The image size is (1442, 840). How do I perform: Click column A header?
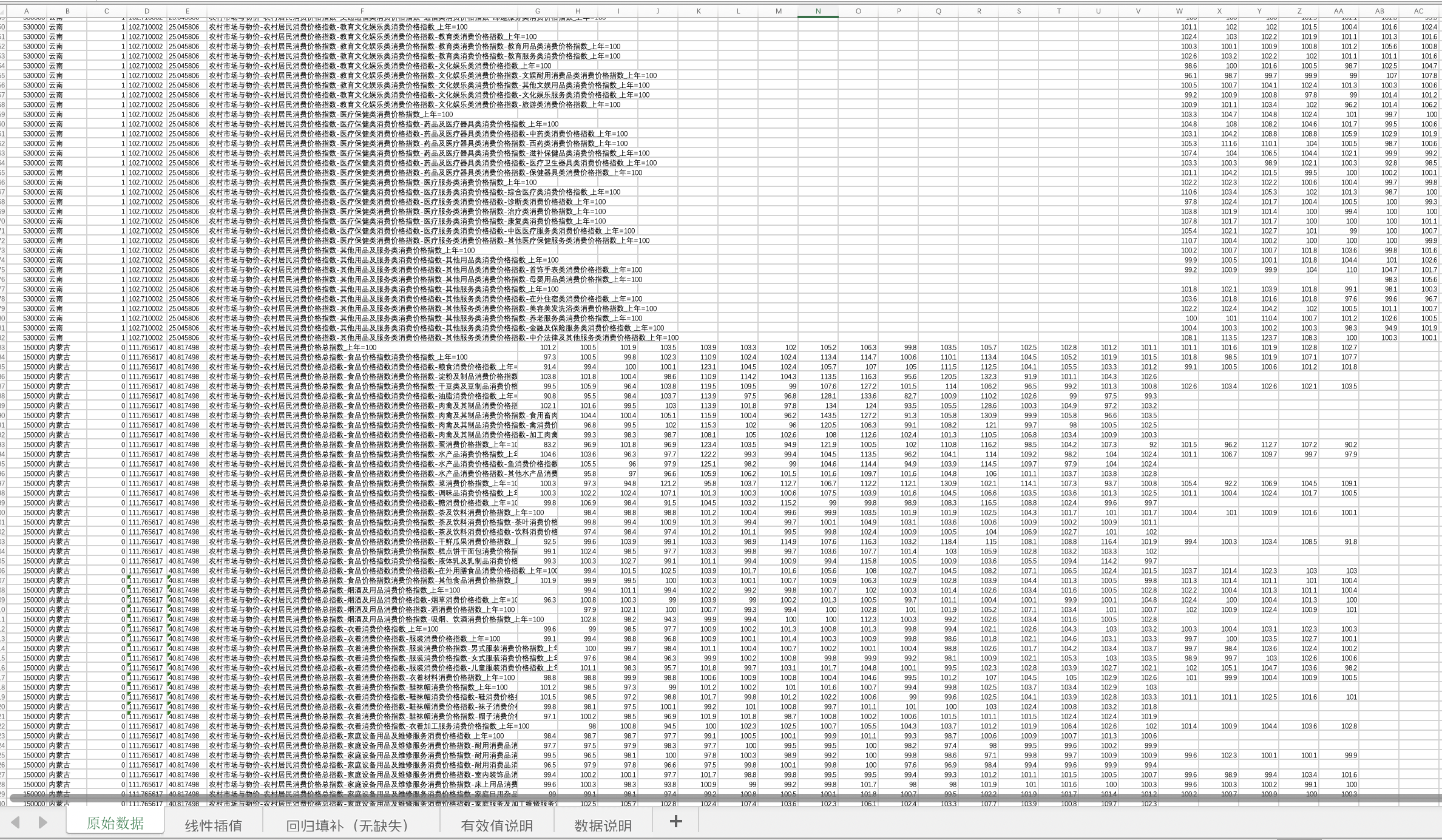click(x=26, y=11)
